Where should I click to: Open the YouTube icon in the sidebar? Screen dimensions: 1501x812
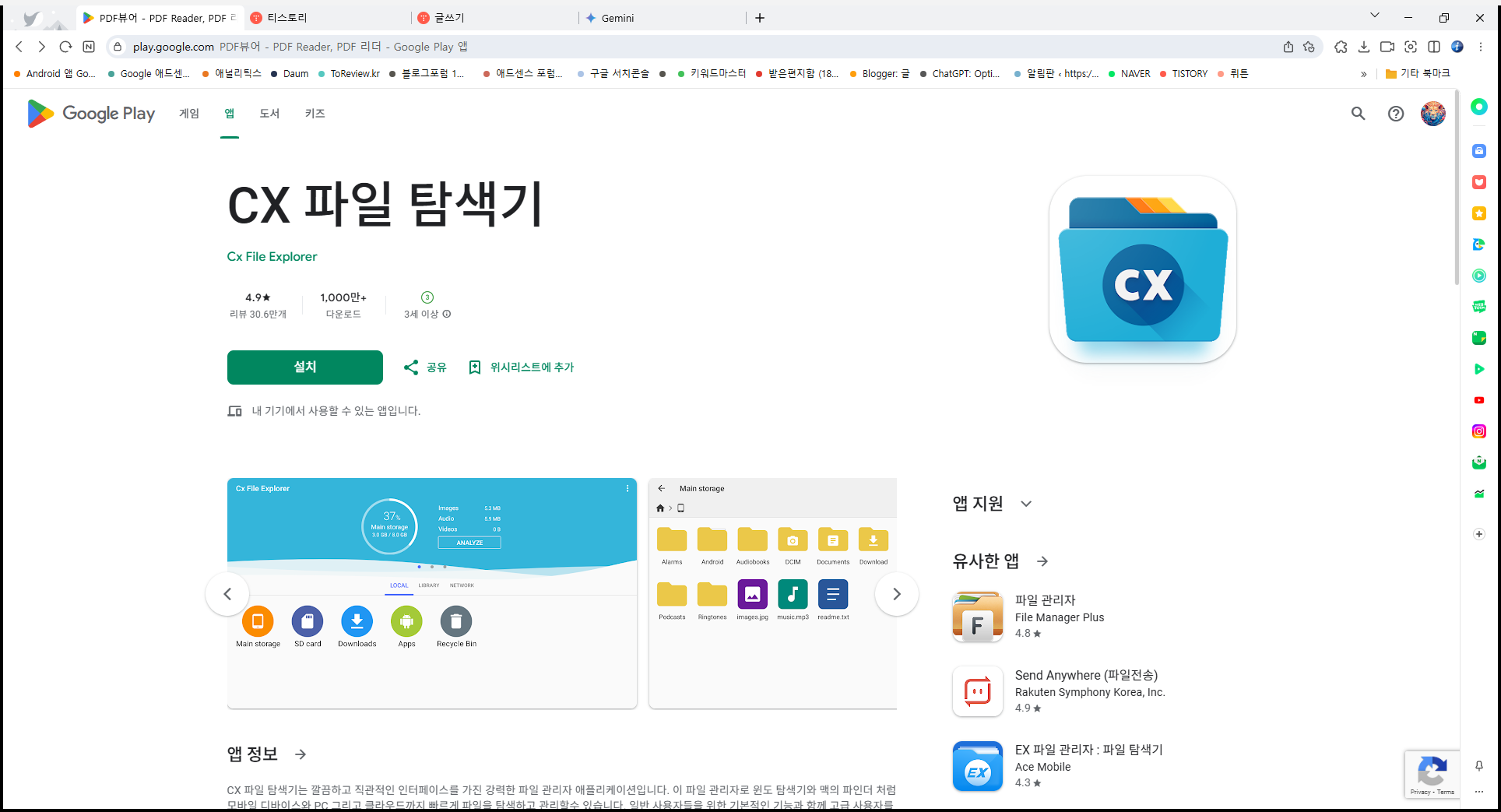point(1479,400)
